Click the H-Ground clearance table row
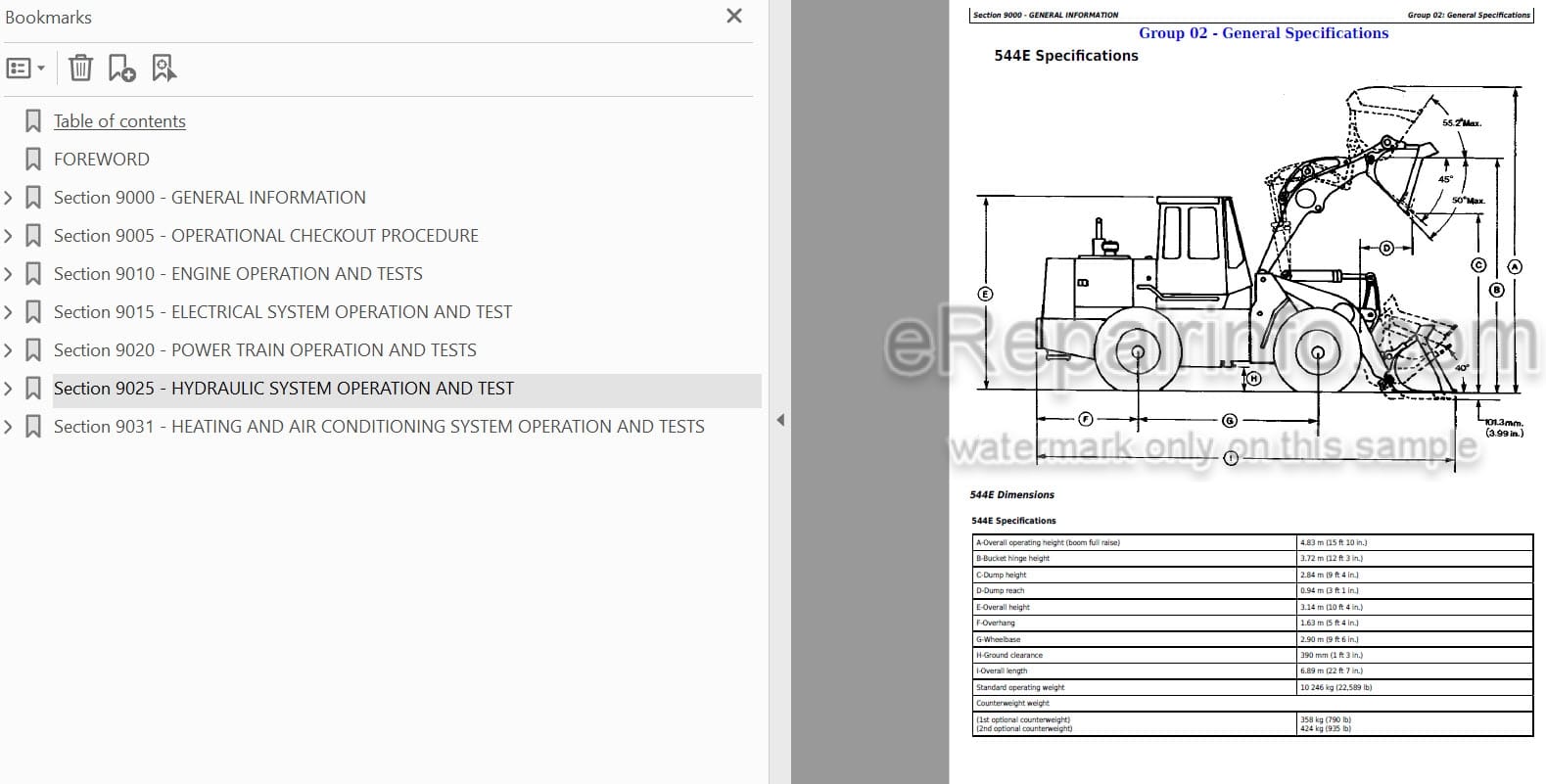This screenshot has width=1546, height=784. pyautogui.click(x=1252, y=655)
